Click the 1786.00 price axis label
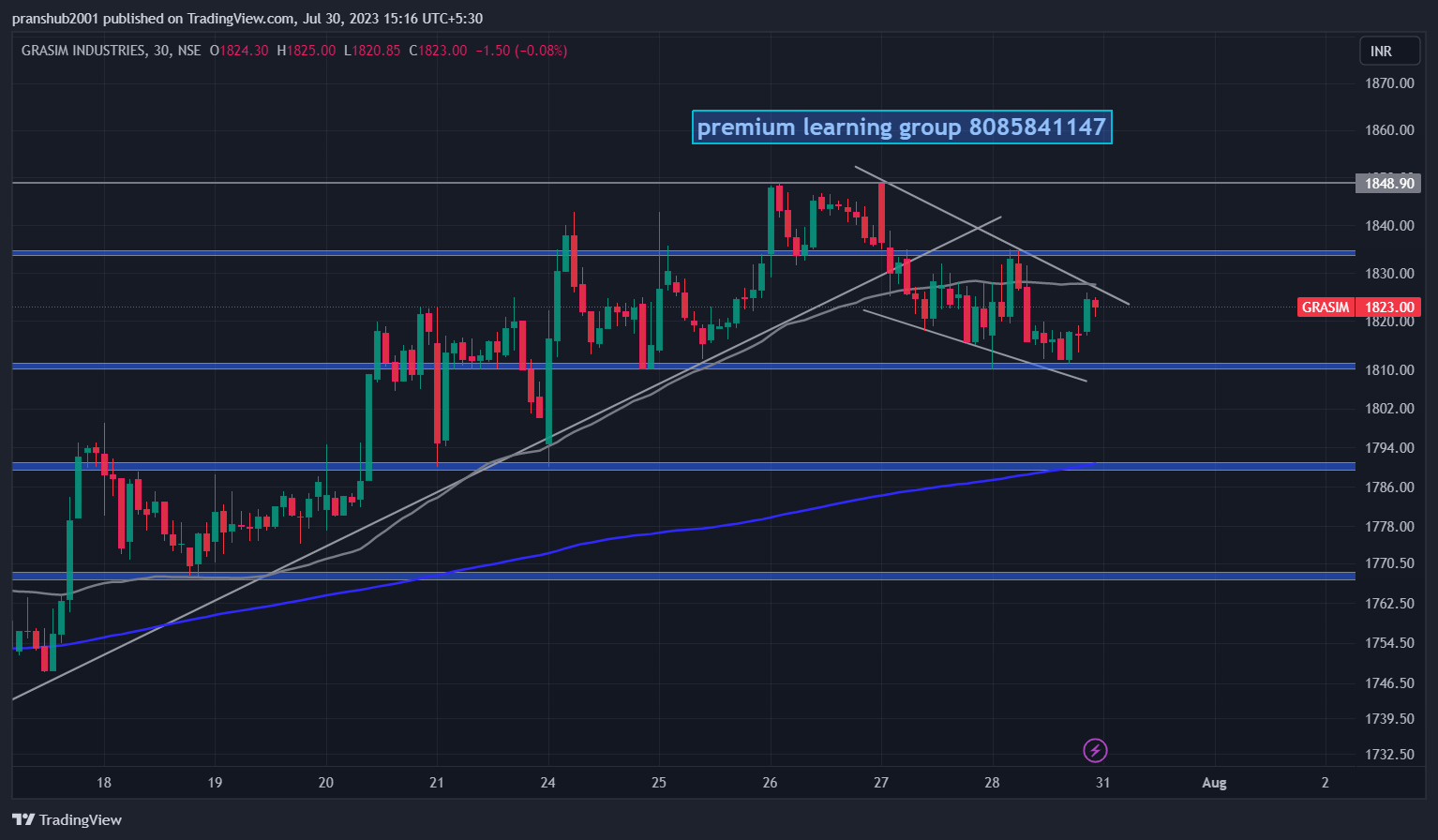1438x840 pixels. tap(1389, 487)
